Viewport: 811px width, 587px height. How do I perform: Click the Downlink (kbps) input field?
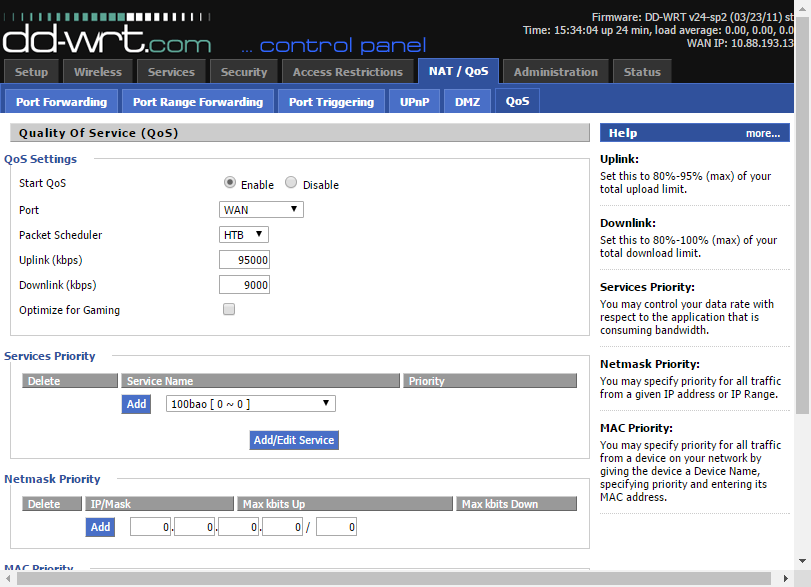click(245, 285)
